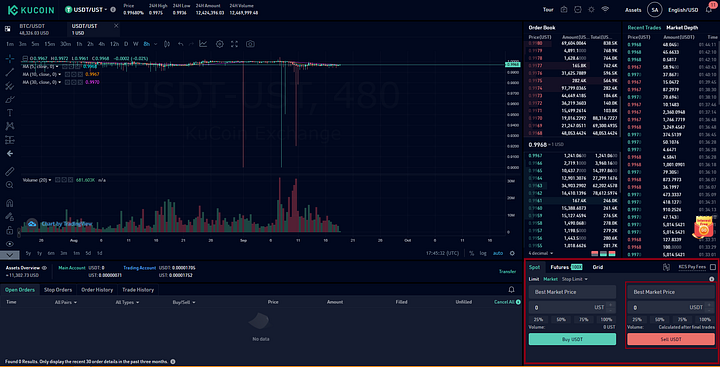The image size is (720, 367).
Task: Lock all drawing tools
Action: click(x=10, y=230)
